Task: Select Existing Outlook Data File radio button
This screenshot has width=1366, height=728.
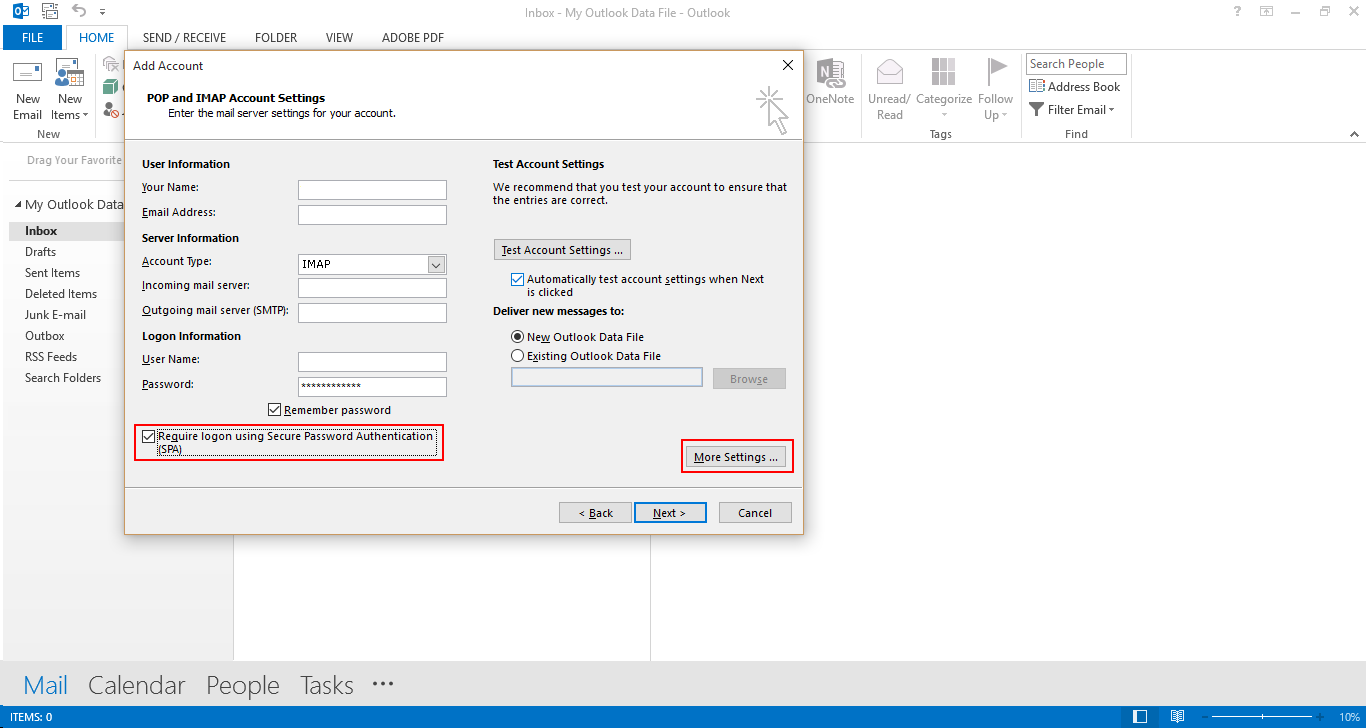Action: click(x=517, y=356)
